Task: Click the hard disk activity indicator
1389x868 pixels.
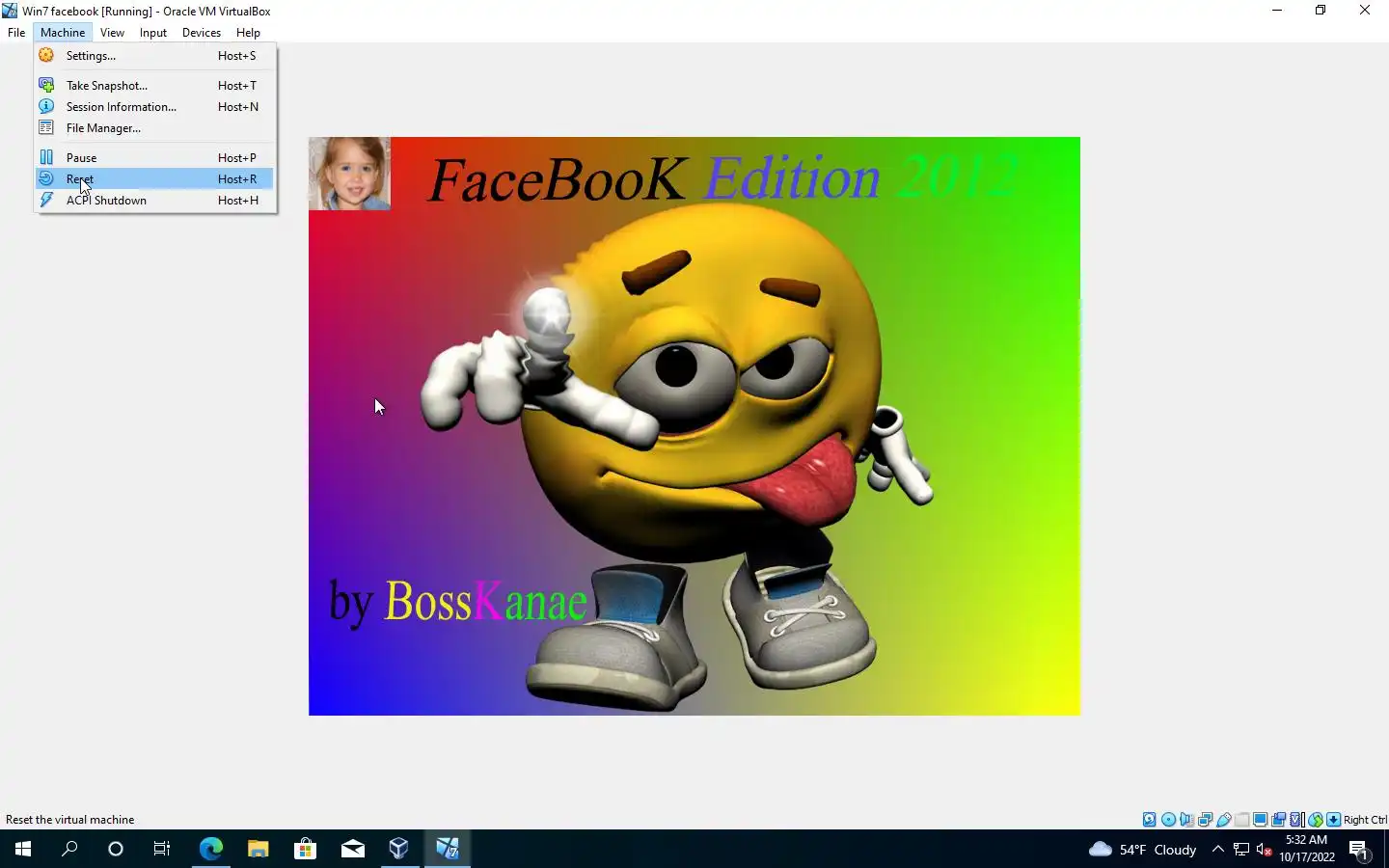Action: [1149, 820]
